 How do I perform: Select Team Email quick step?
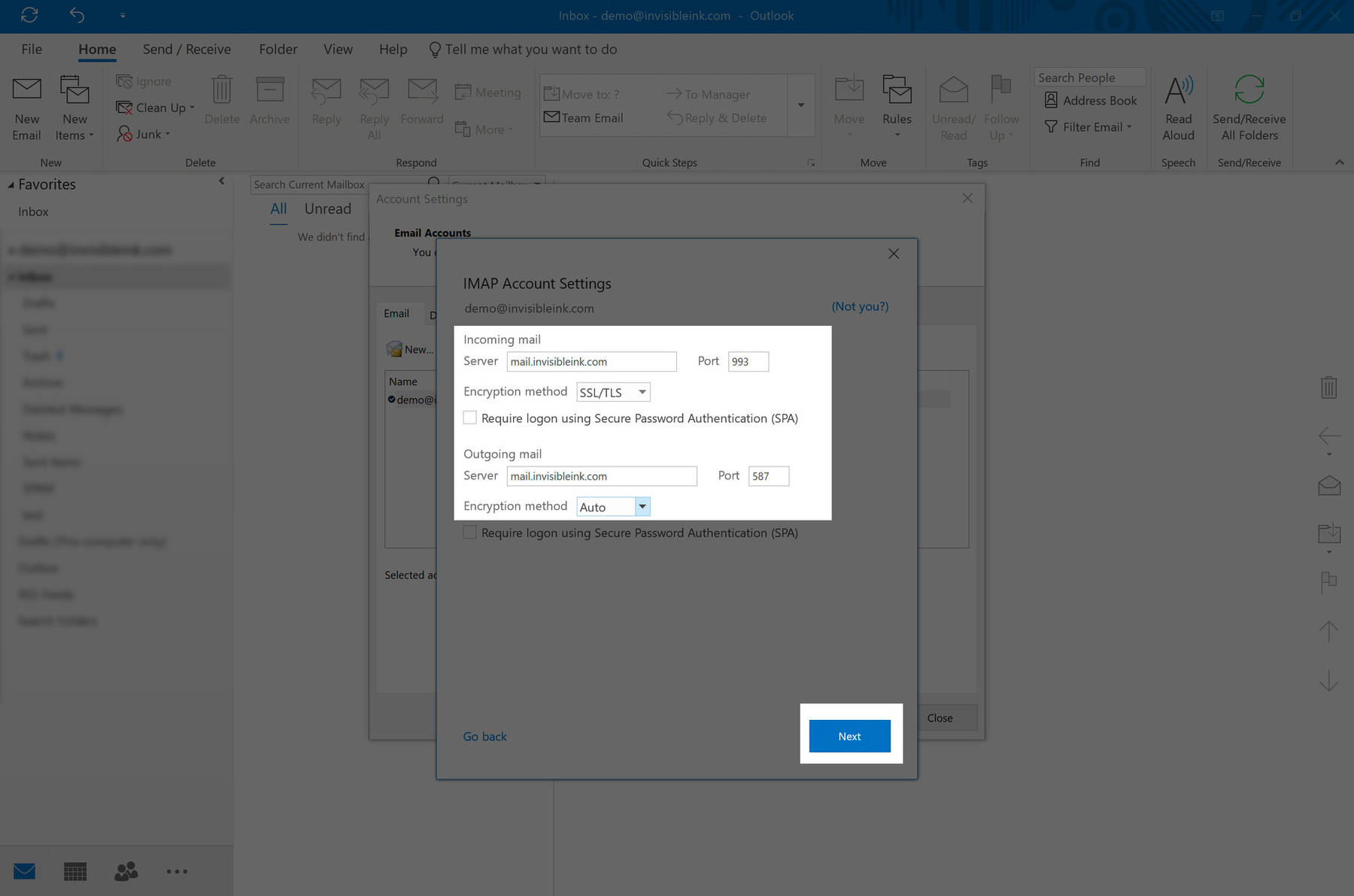583,117
